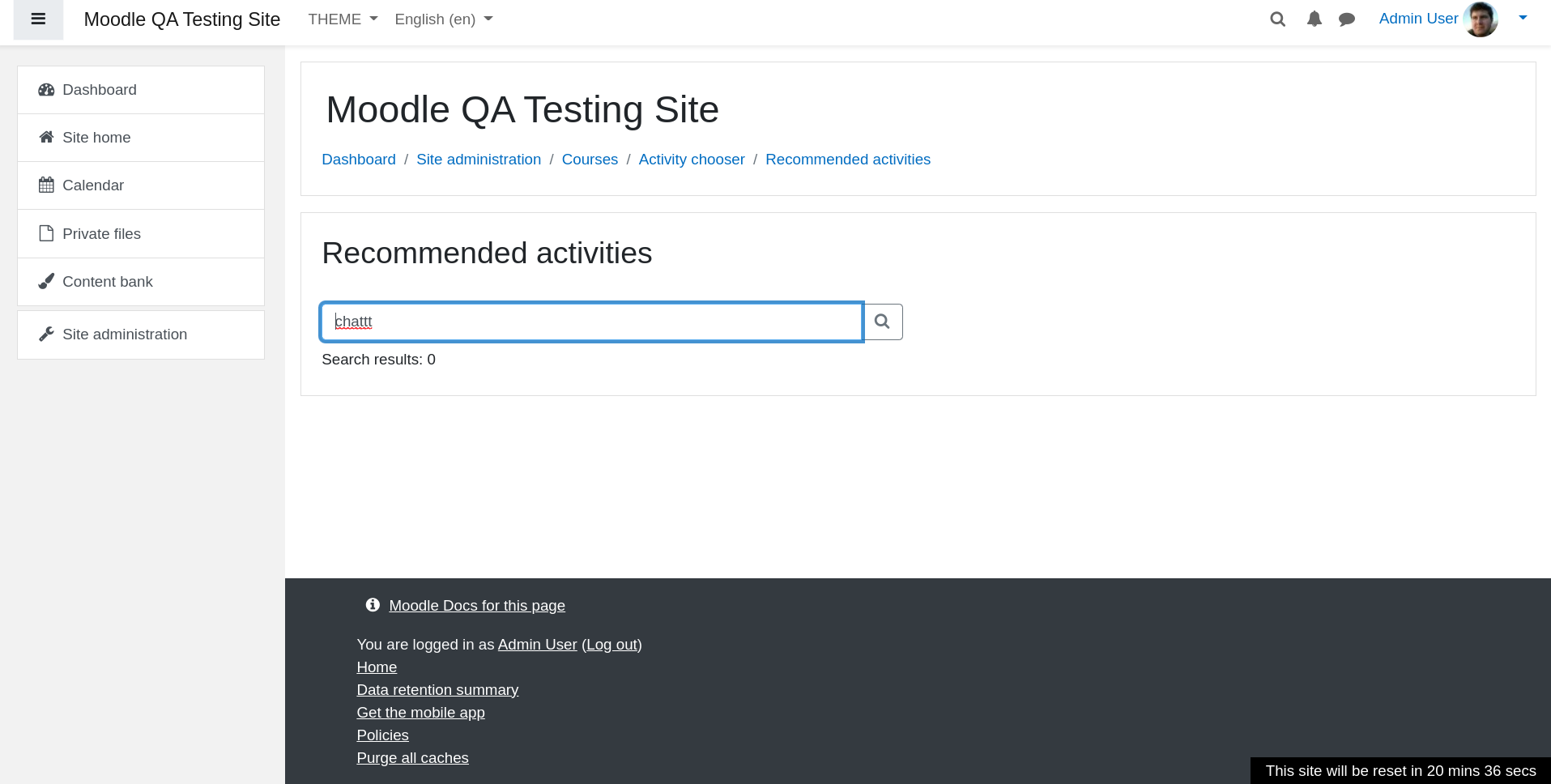1551x784 pixels.
Task: Click the Site administration breadcrumb link
Action: tap(479, 160)
